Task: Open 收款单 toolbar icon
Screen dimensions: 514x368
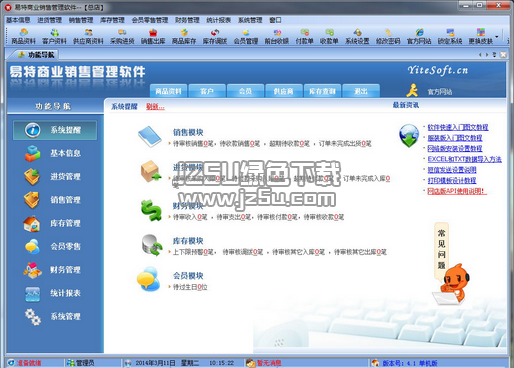Action: [x=329, y=37]
